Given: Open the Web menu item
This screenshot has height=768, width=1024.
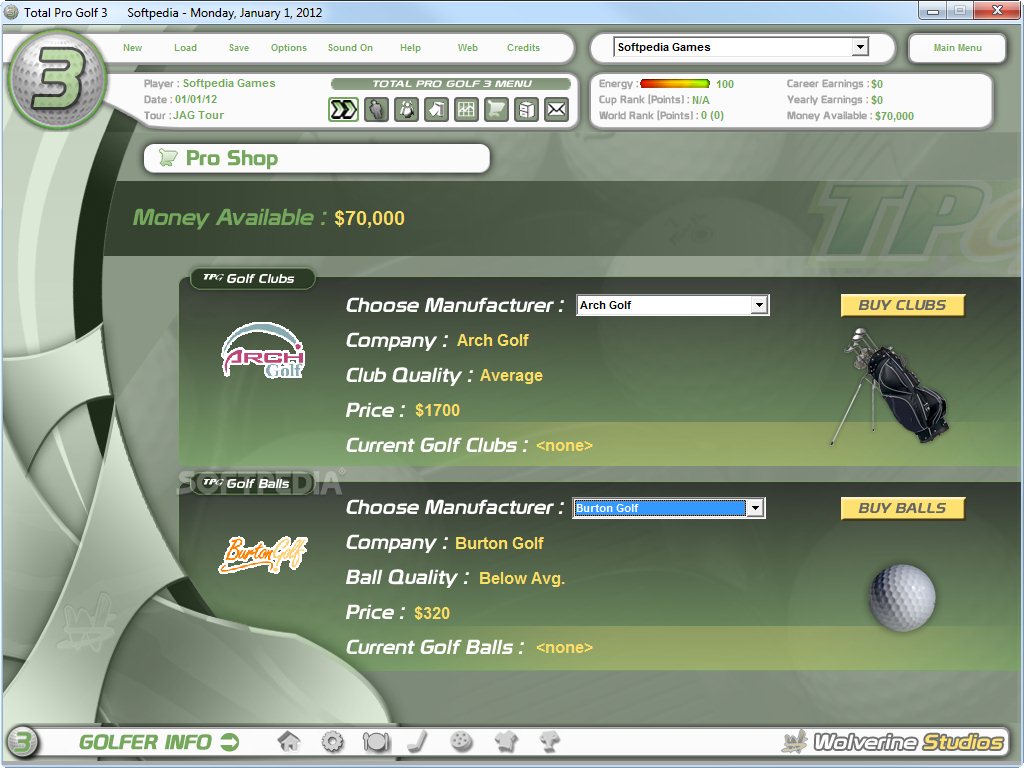Looking at the screenshot, I should 468,48.
